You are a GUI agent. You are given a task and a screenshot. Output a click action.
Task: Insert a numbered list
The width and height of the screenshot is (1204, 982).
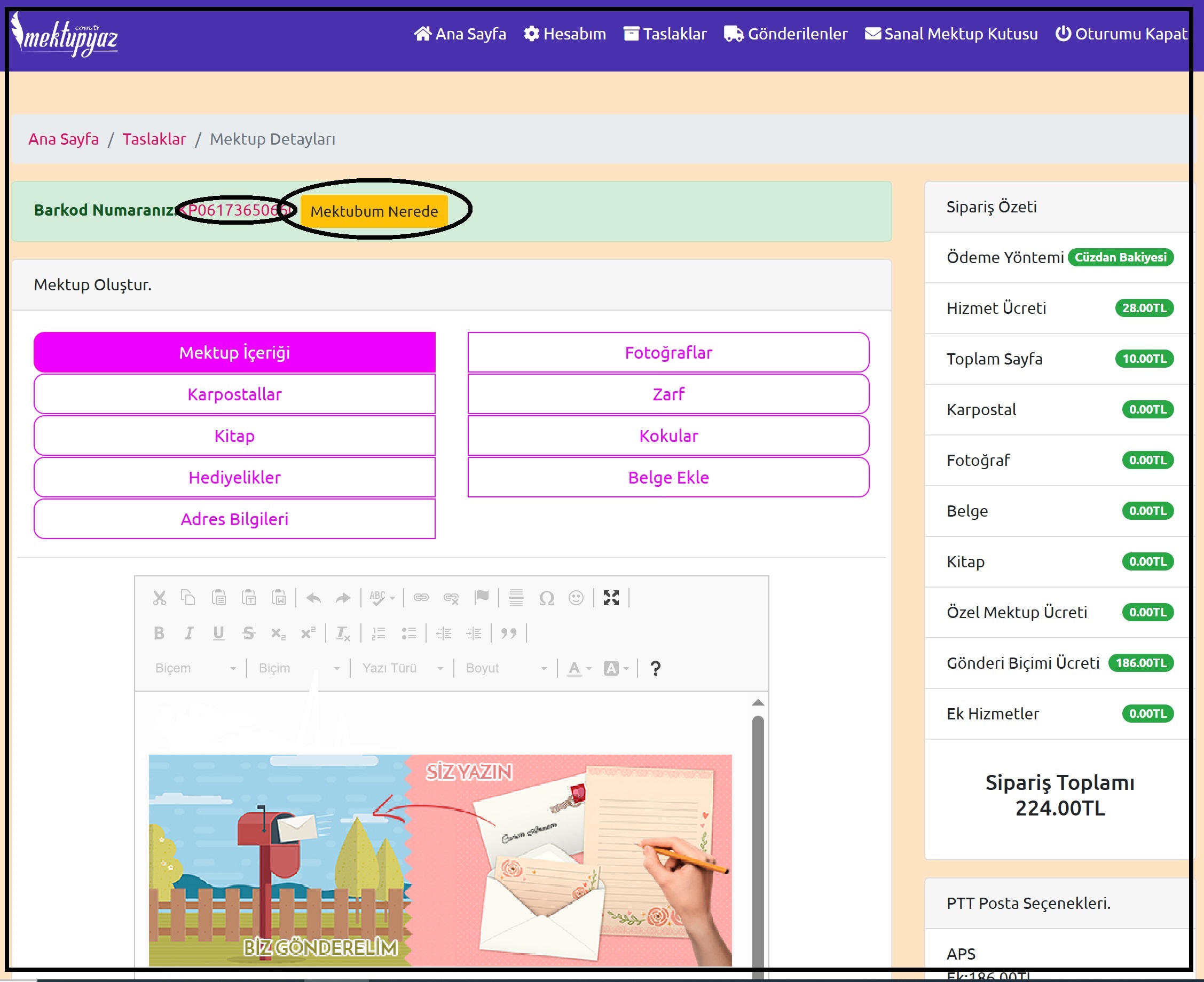(379, 633)
